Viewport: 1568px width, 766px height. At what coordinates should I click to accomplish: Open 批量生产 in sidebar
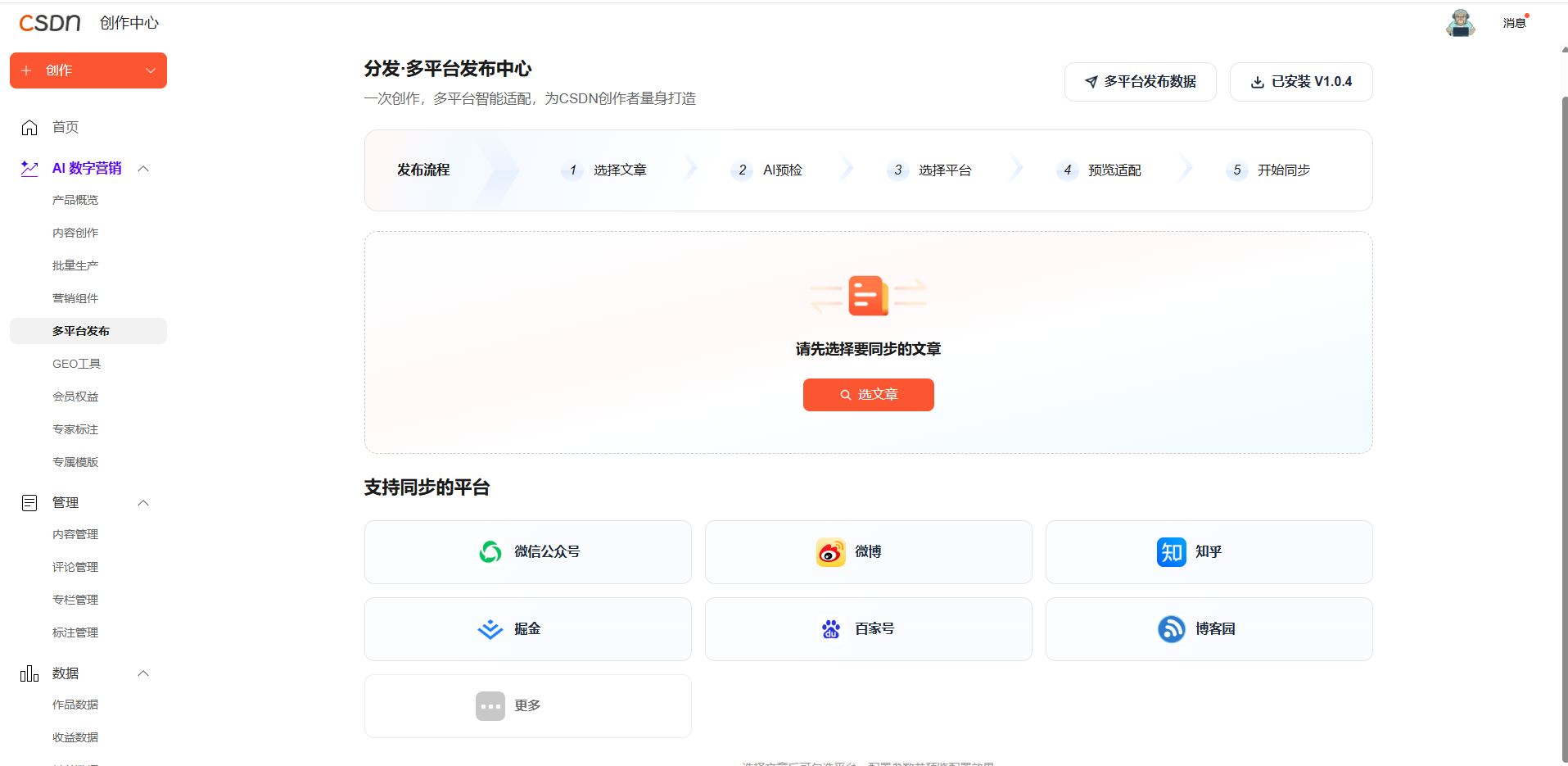[x=75, y=265]
